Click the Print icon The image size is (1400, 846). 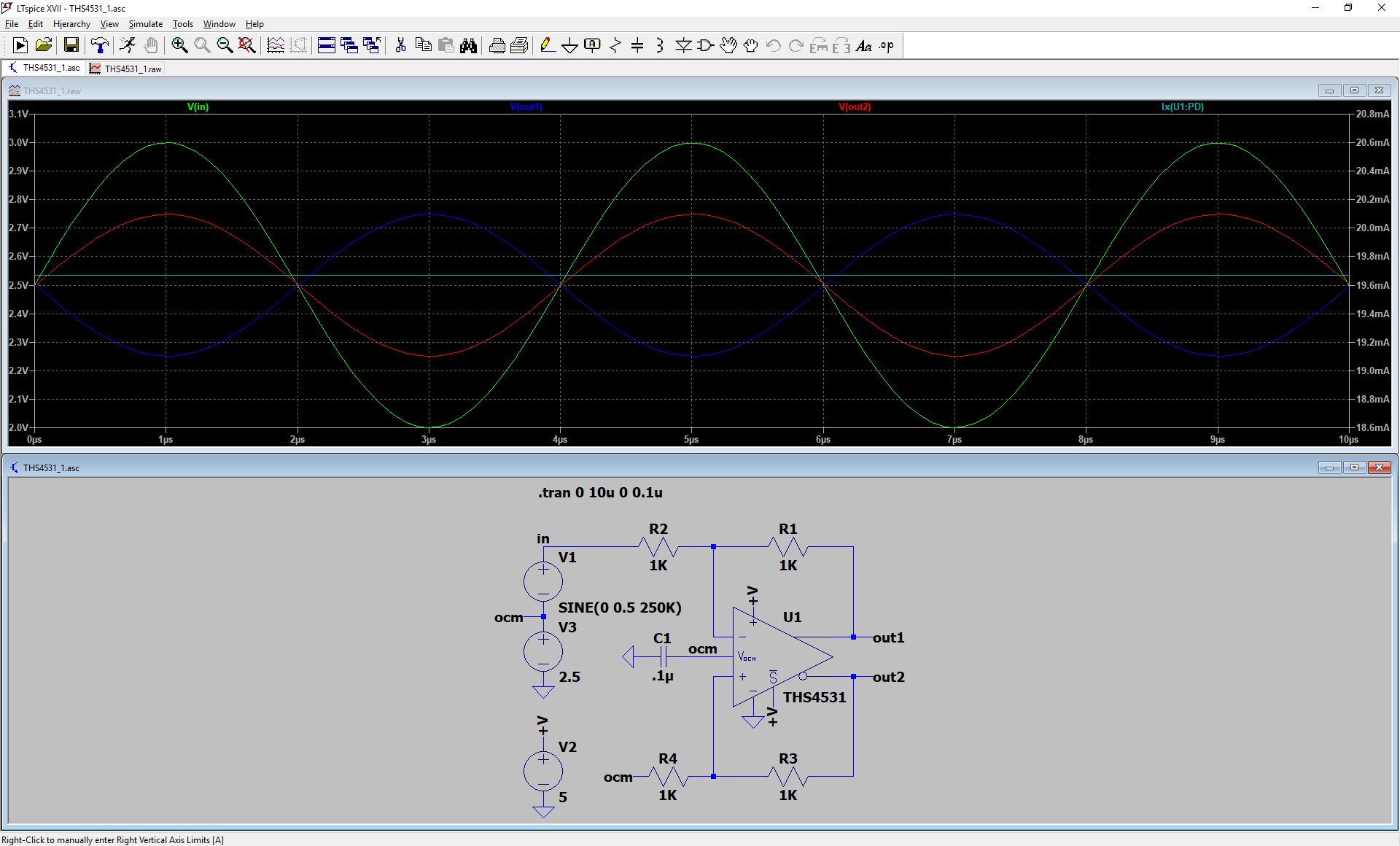(497, 46)
